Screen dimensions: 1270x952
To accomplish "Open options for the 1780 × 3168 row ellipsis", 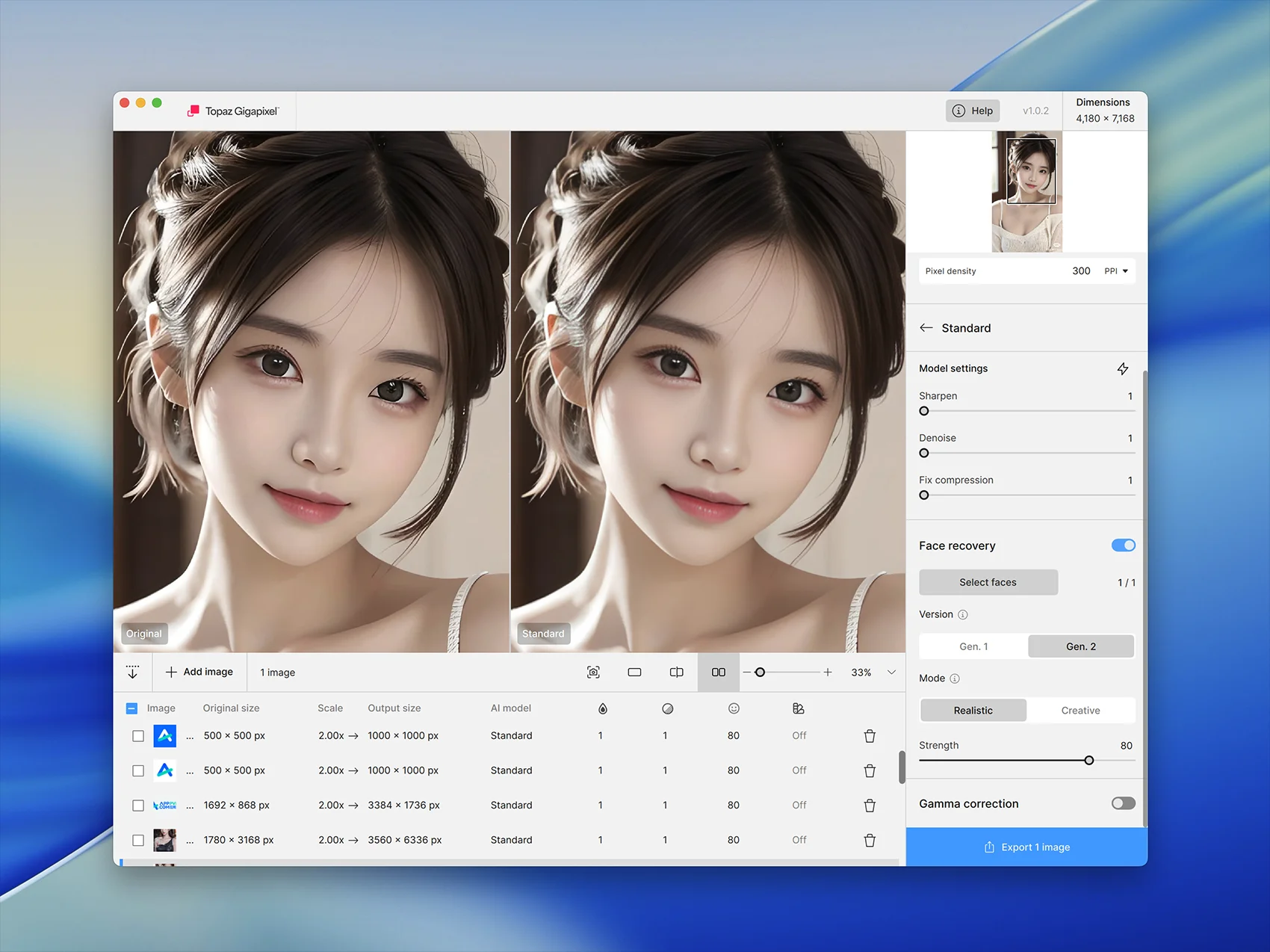I will pyautogui.click(x=190, y=840).
